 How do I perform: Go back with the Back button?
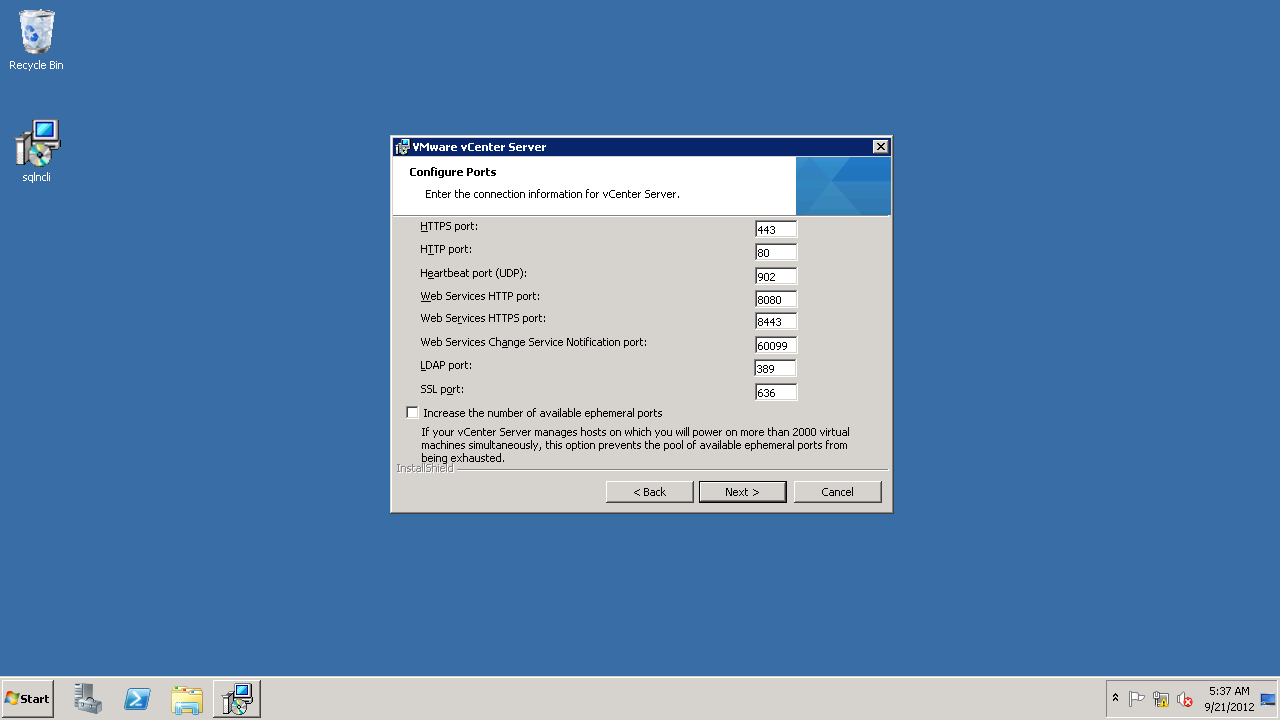coord(649,492)
